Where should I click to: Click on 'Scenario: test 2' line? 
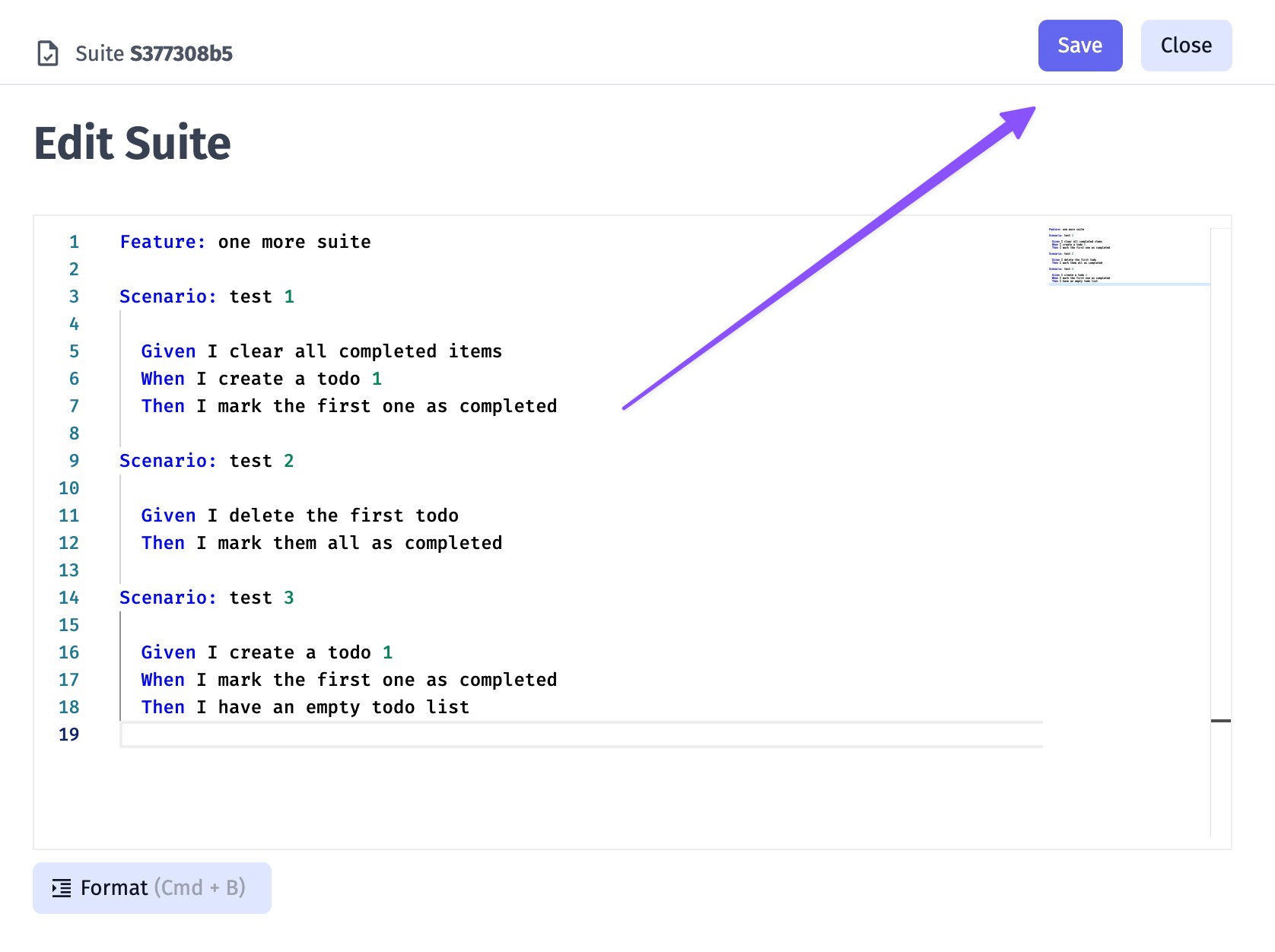(x=206, y=461)
